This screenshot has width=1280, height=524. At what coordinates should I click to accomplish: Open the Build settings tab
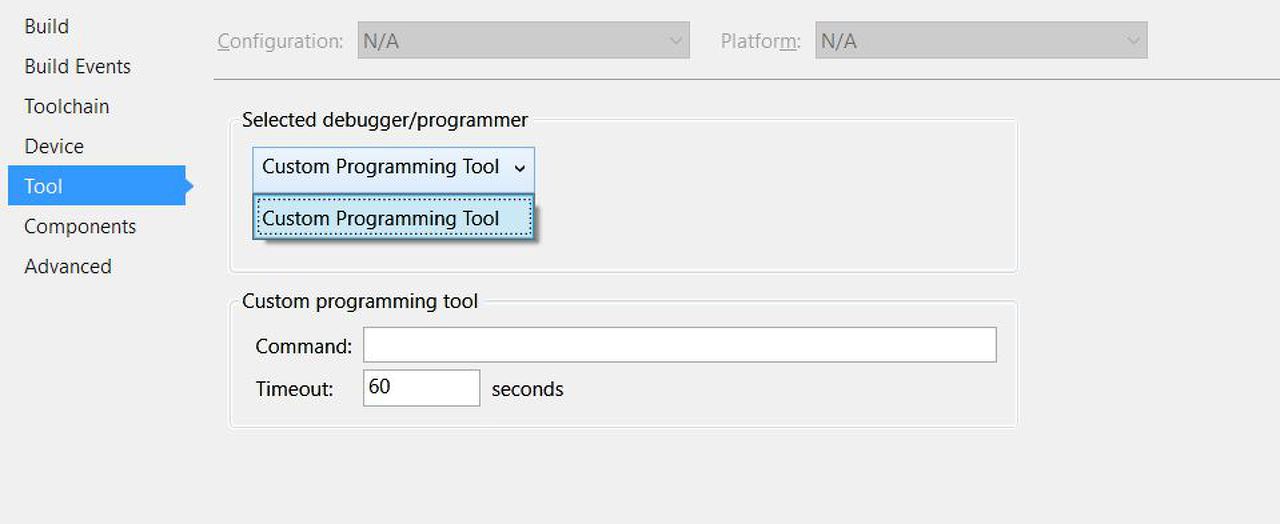(x=47, y=27)
